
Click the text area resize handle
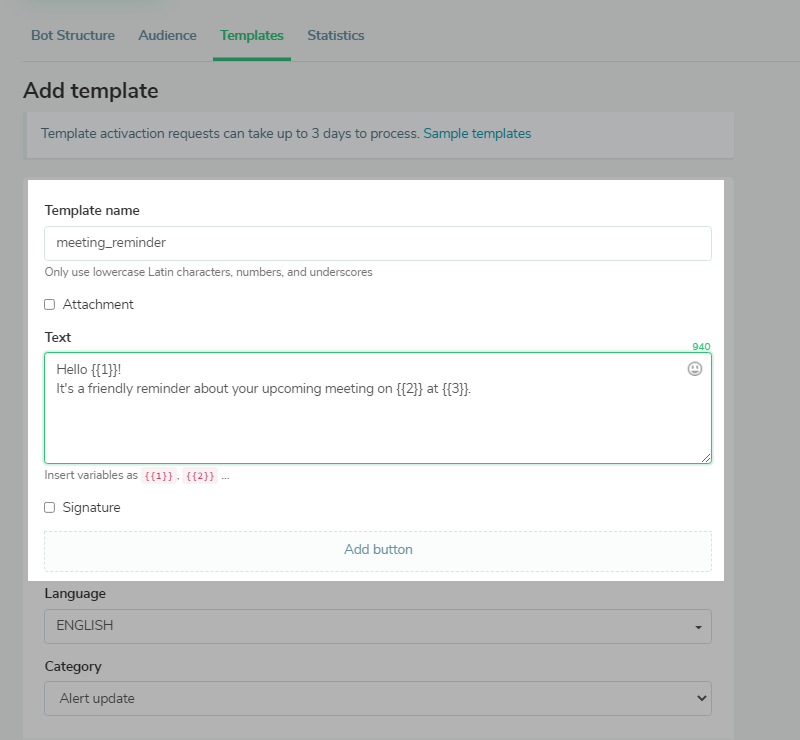706,458
